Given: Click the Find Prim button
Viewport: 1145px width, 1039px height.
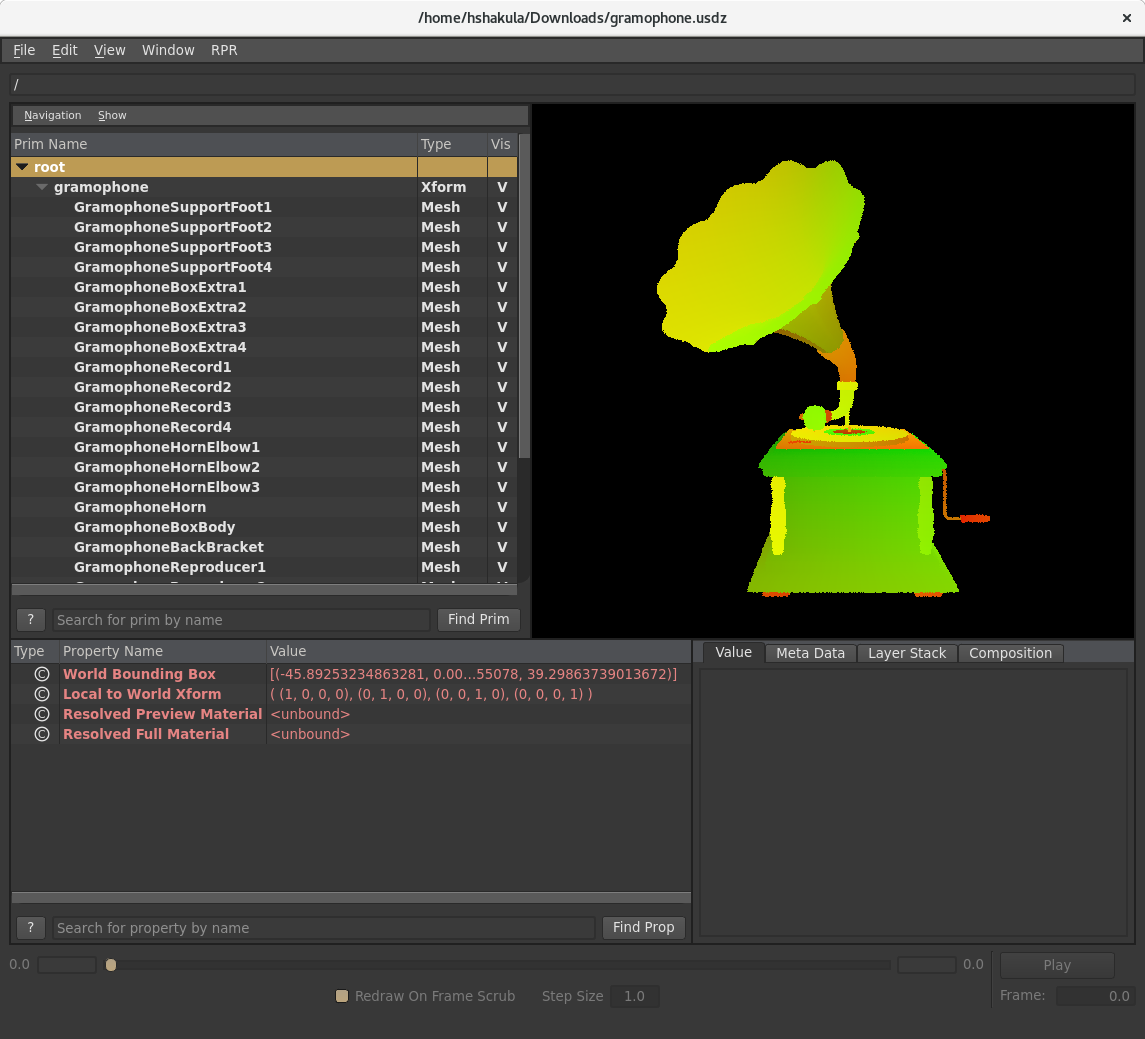Looking at the screenshot, I should tap(478, 619).
